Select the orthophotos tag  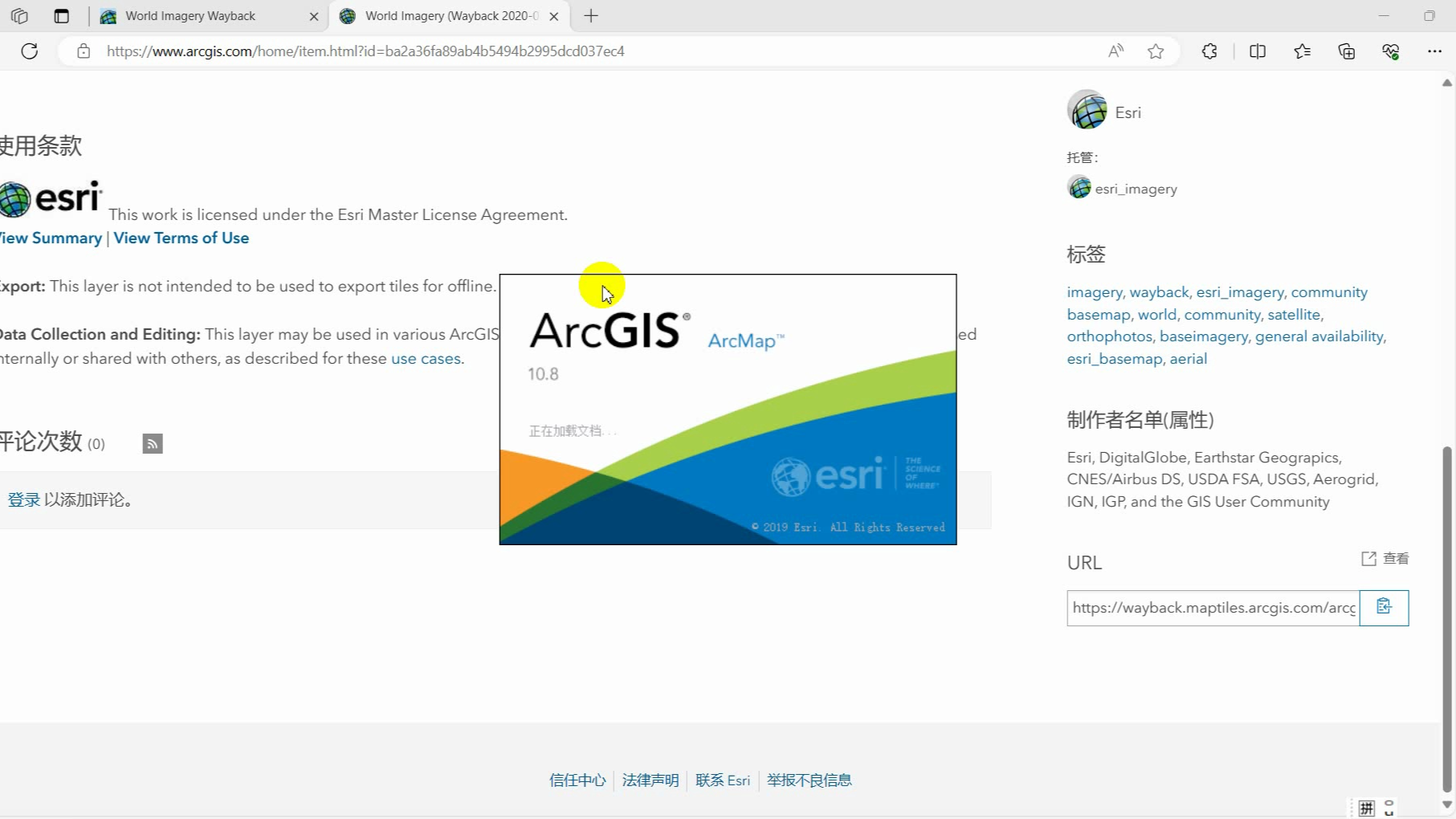[1108, 336]
